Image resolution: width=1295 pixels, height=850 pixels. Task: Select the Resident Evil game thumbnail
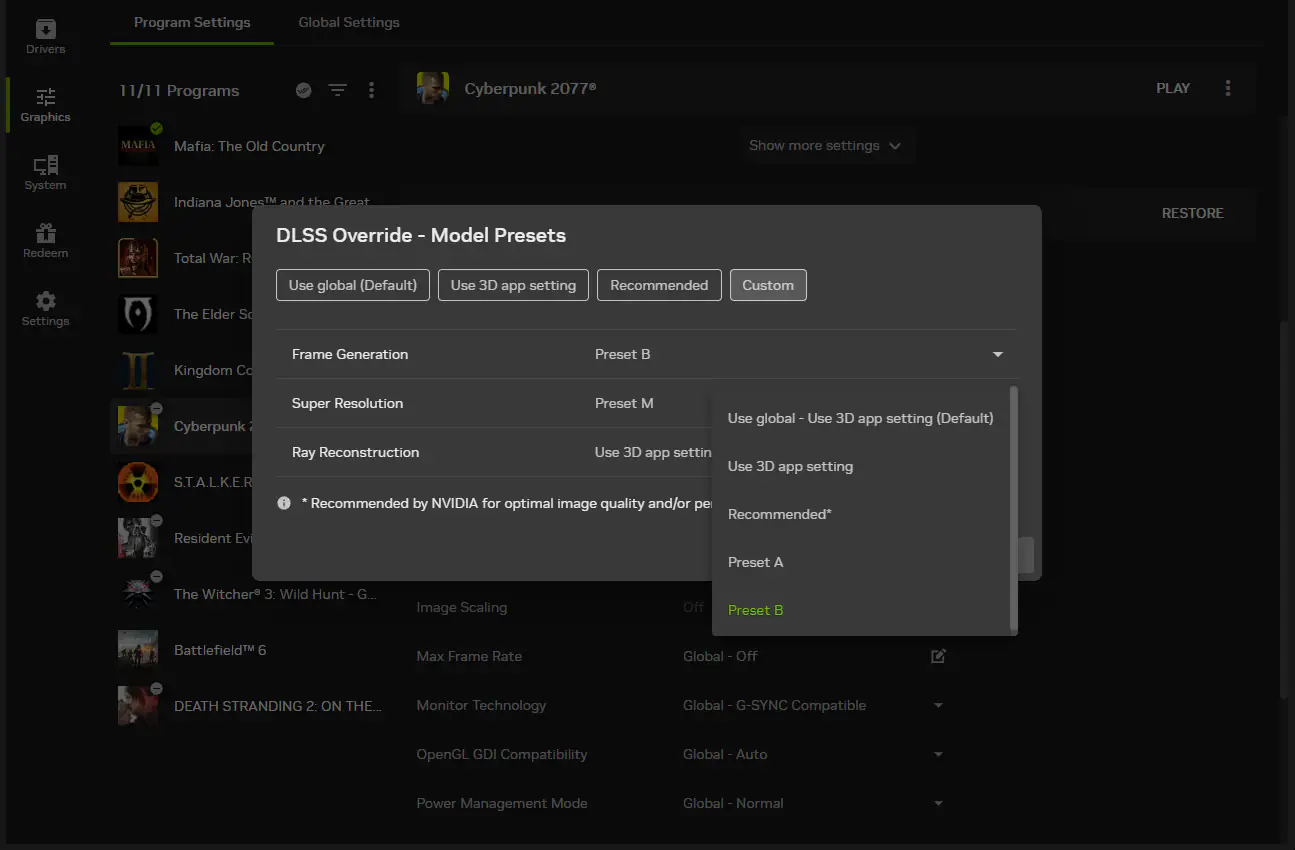tap(138, 538)
